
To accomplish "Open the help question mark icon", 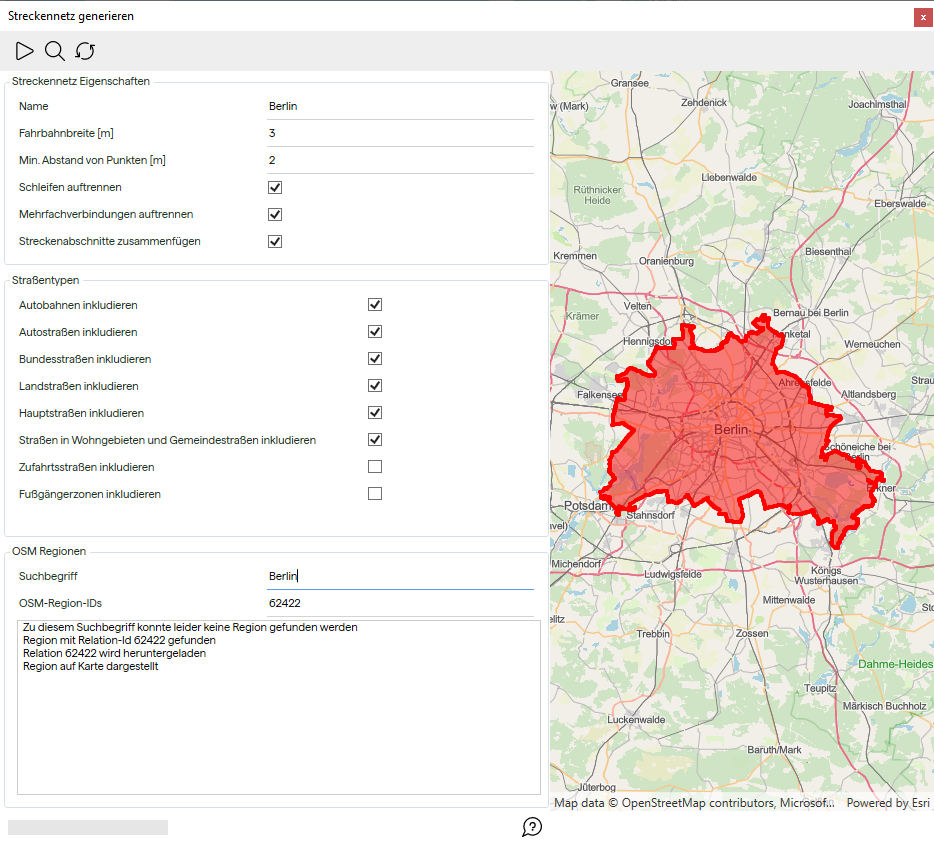I will (x=532, y=826).
